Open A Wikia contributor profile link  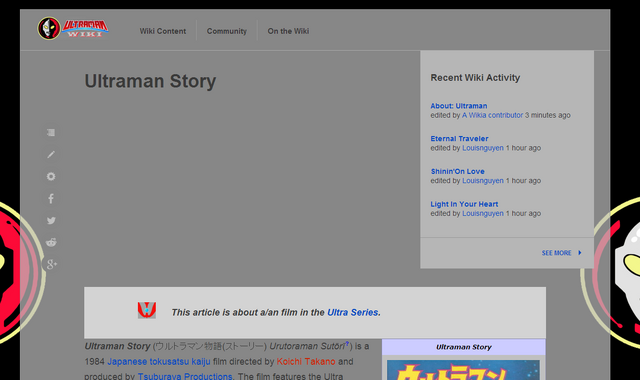click(x=492, y=115)
